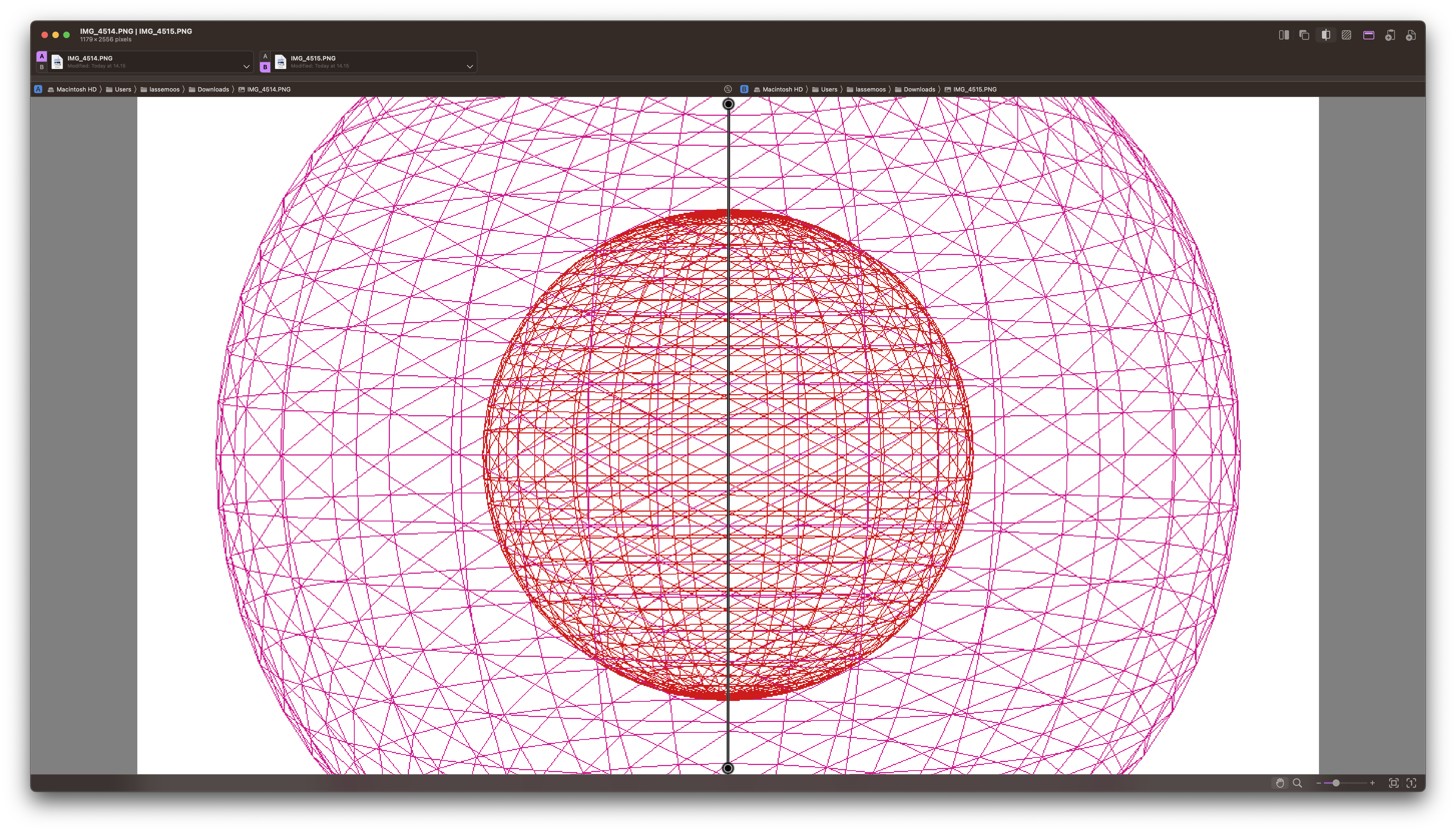Assign IMG_4515.PNG to side A
1456x832 pixels.
tap(265, 56)
